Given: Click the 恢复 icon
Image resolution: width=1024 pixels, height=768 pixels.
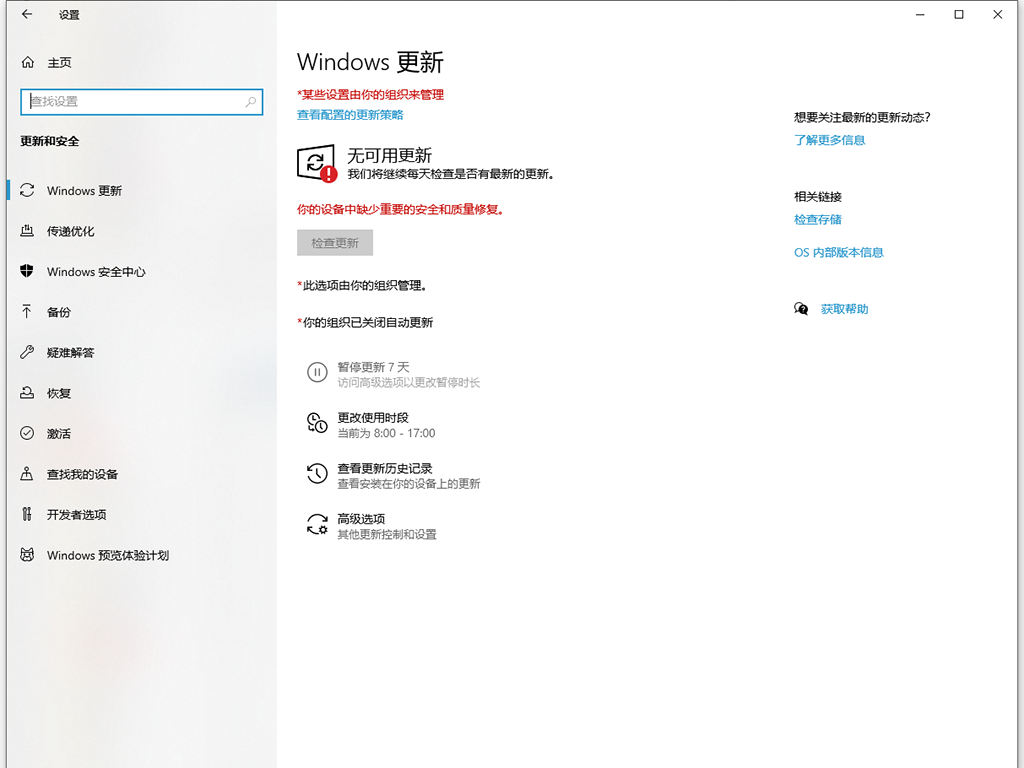Looking at the screenshot, I should click(x=27, y=392).
